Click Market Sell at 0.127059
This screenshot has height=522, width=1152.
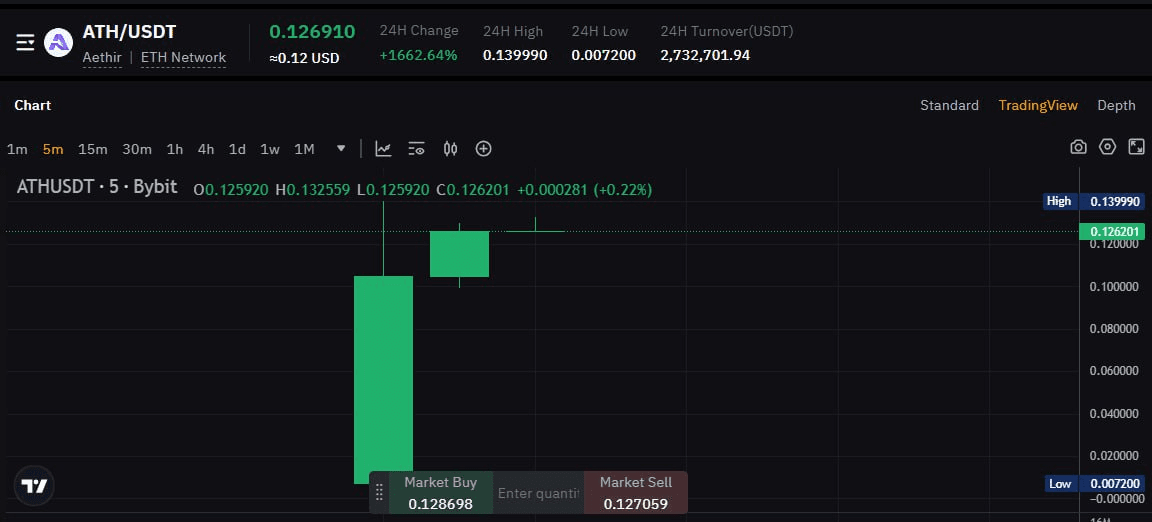click(636, 493)
